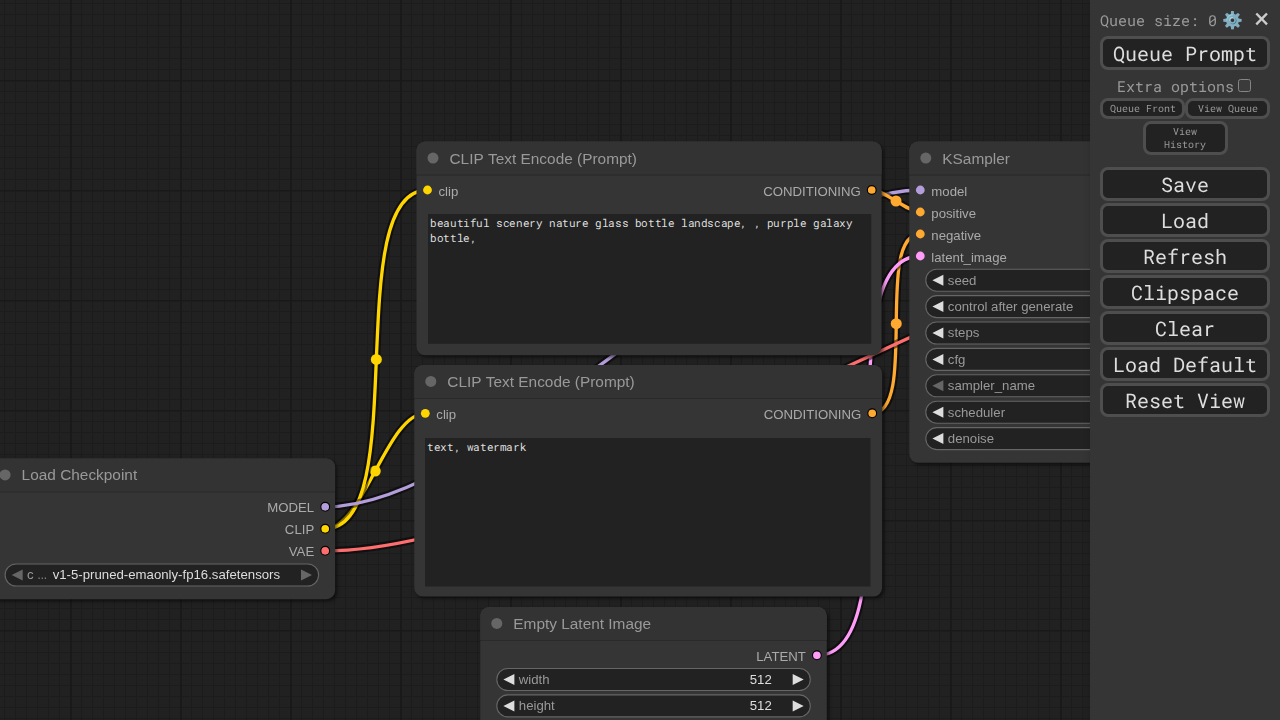Open the sampler_name dropdown in KSampler

(x=1008, y=386)
